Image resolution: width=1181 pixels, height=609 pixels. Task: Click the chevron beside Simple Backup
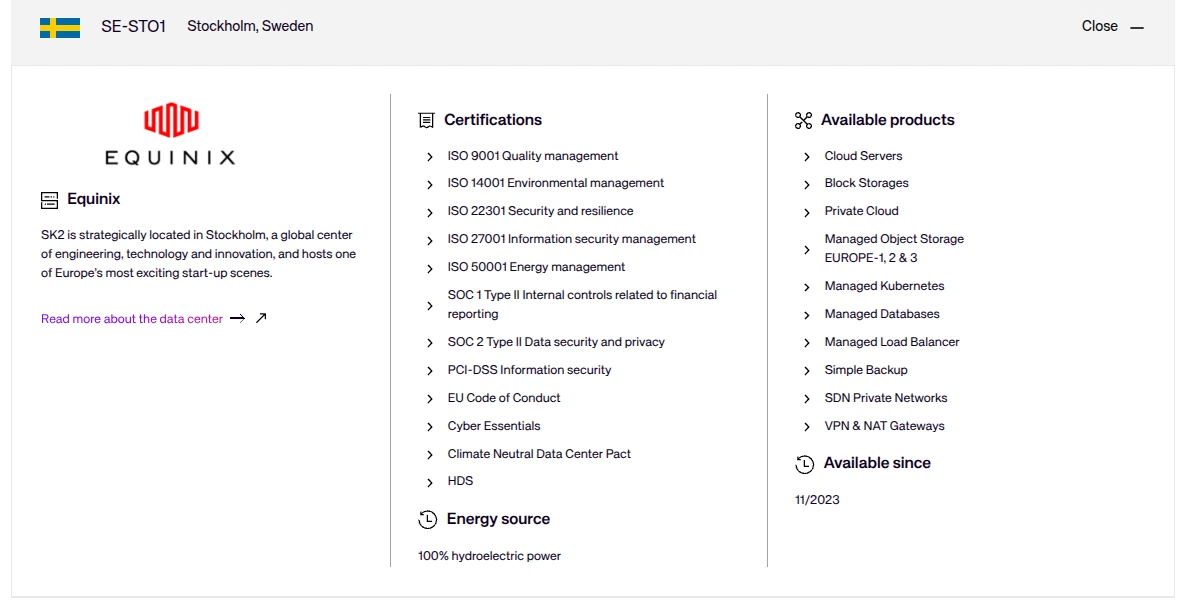click(x=807, y=371)
